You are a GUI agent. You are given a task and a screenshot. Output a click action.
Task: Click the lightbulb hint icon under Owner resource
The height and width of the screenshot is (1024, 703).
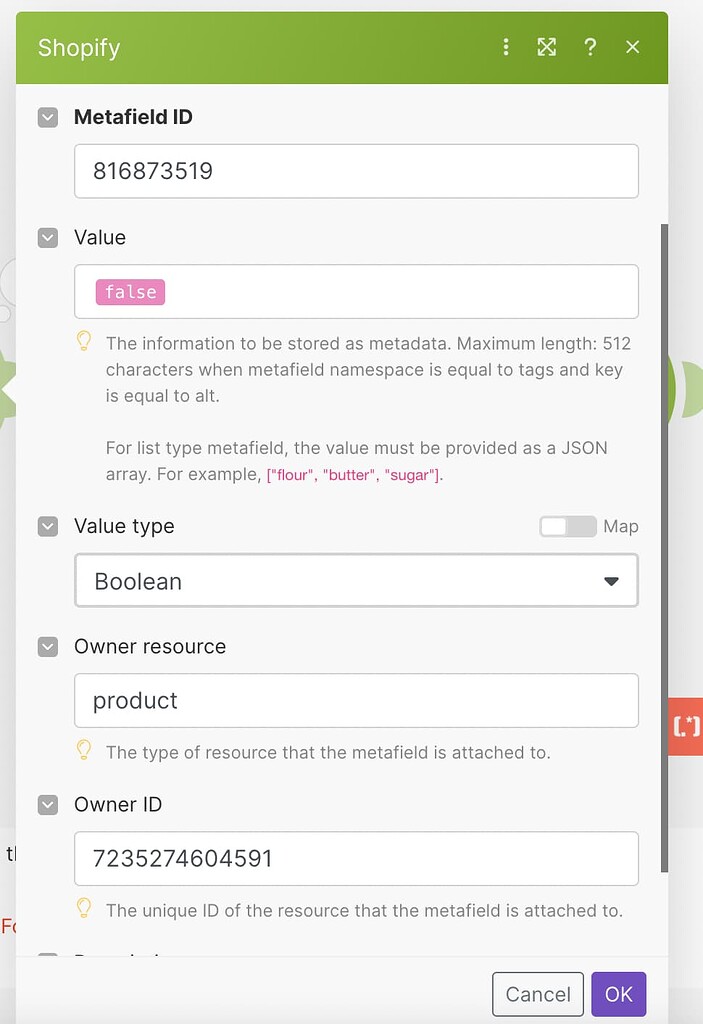point(84,750)
